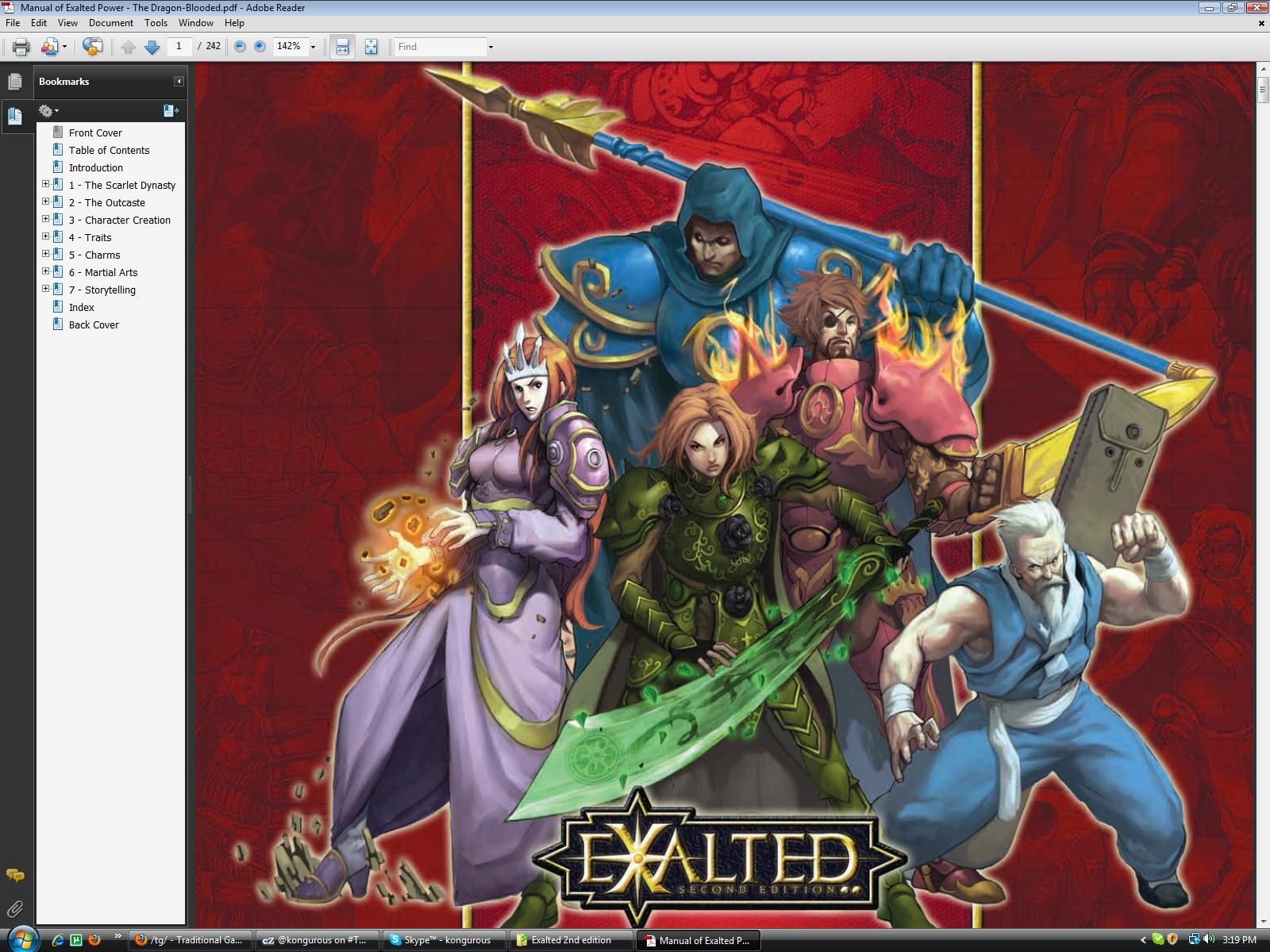
Task: Click the Start Meeting globe icon
Action: tap(92, 47)
